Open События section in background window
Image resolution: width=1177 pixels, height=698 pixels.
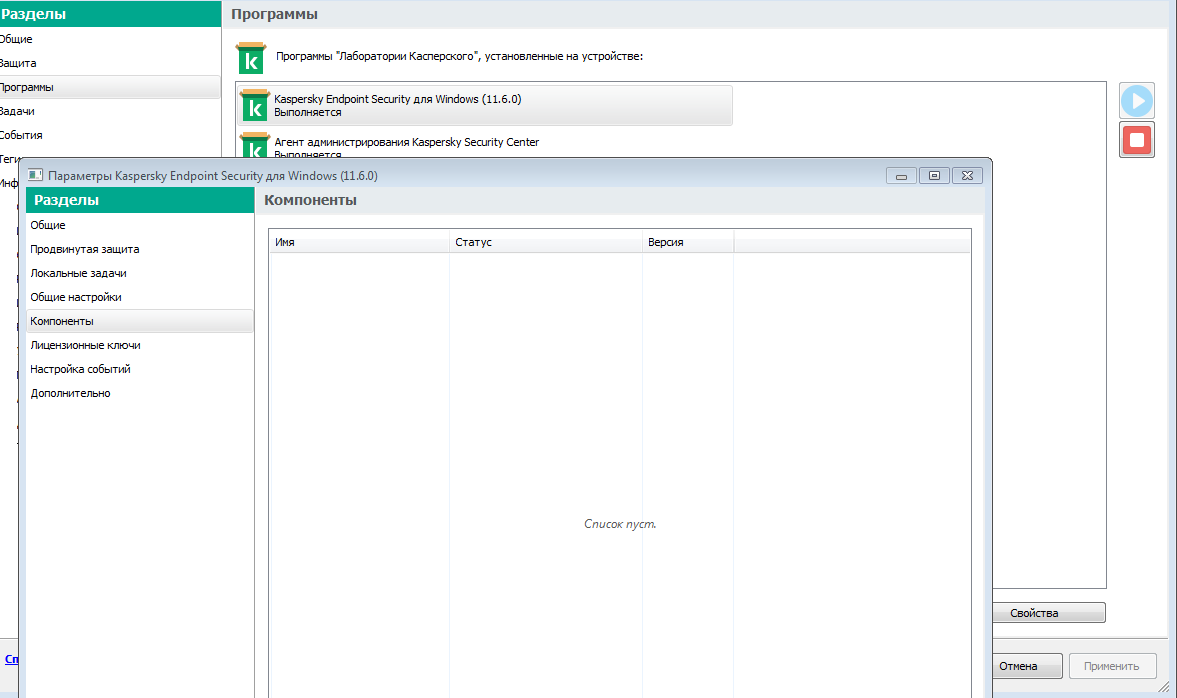click(110, 135)
